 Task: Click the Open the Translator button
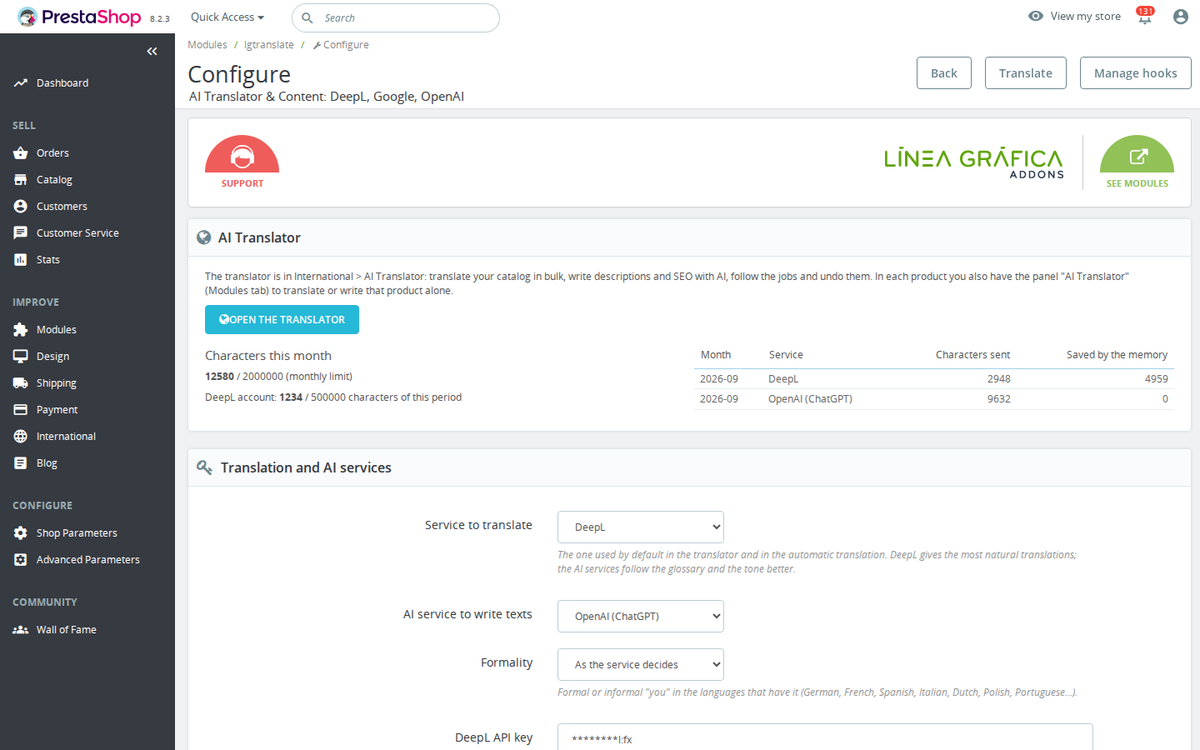click(282, 320)
